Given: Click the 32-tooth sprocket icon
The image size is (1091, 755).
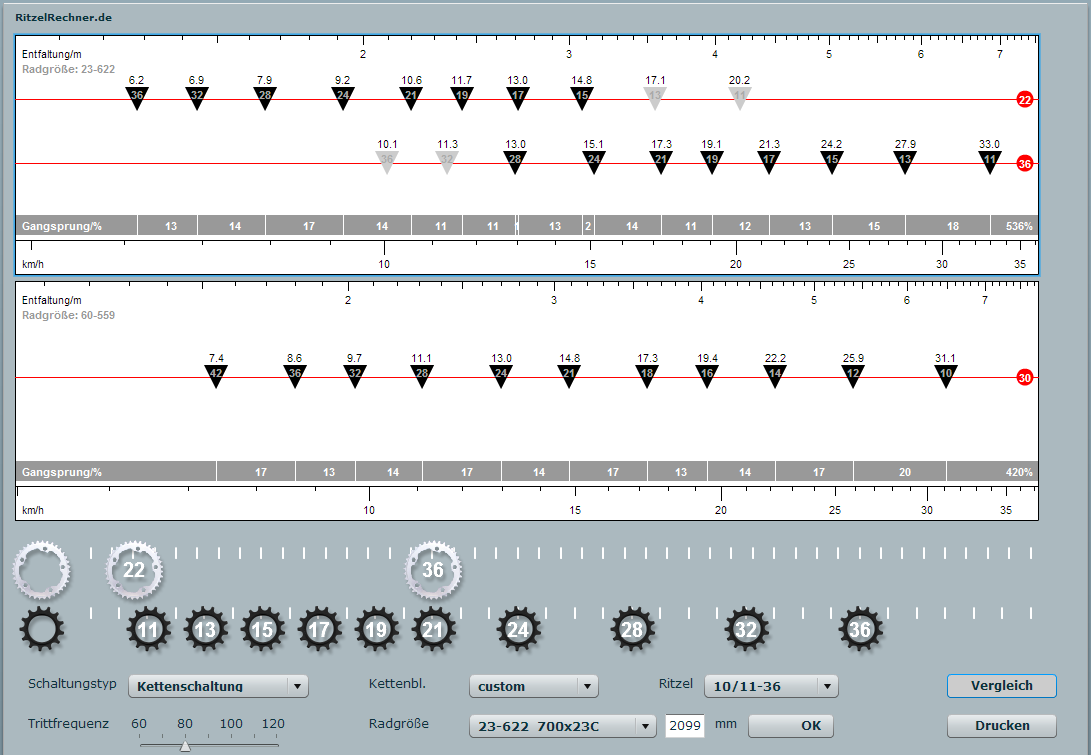Looking at the screenshot, I should (x=746, y=630).
